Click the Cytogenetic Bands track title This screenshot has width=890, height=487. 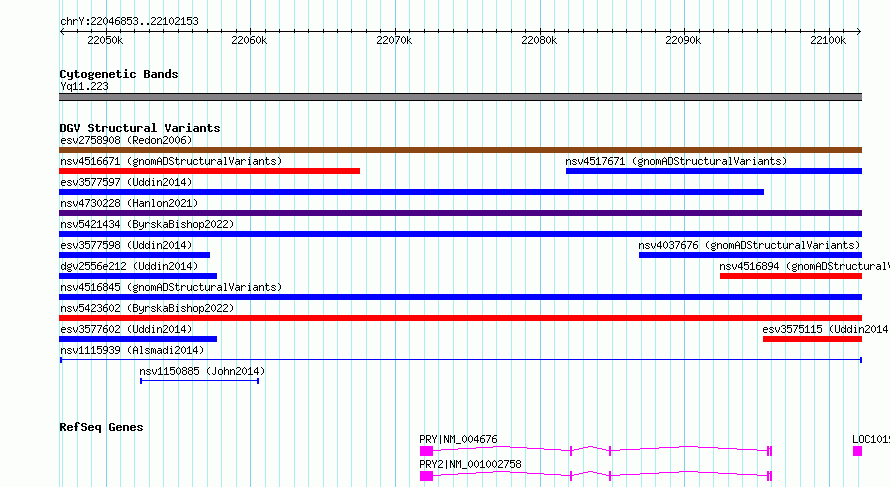pos(119,74)
